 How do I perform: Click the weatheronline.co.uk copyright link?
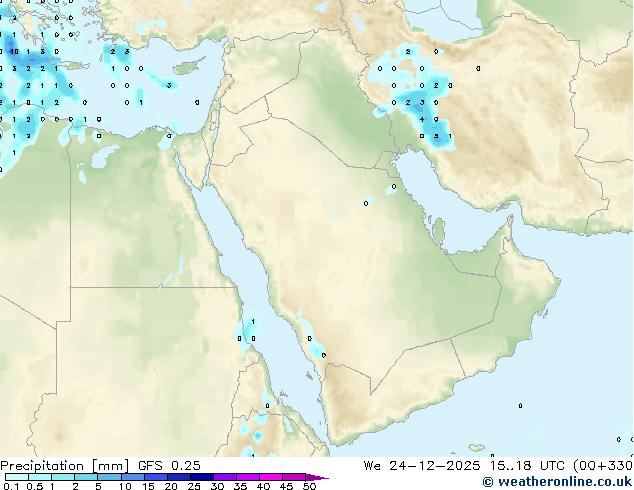[x=558, y=482]
